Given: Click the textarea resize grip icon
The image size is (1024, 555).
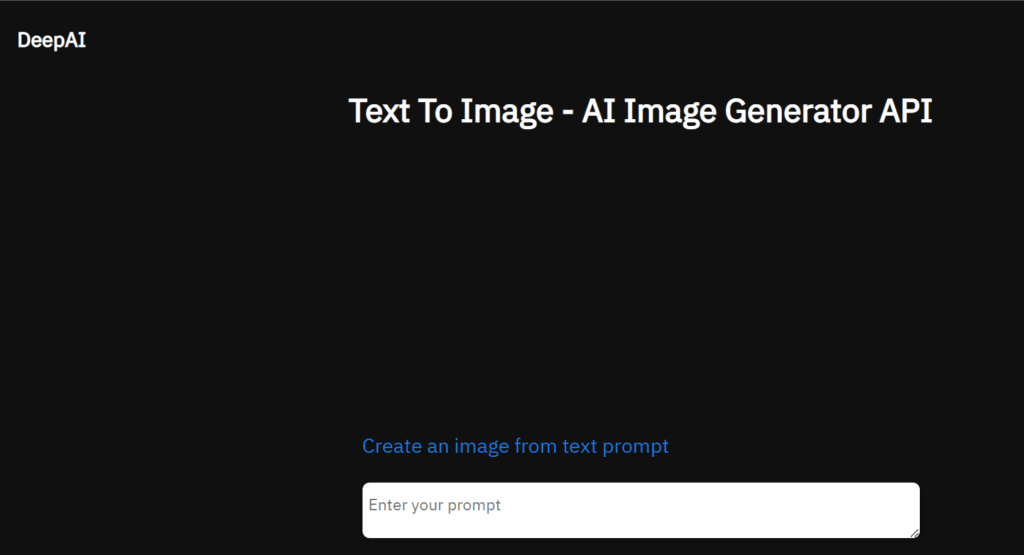Looking at the screenshot, I should tap(914, 533).
